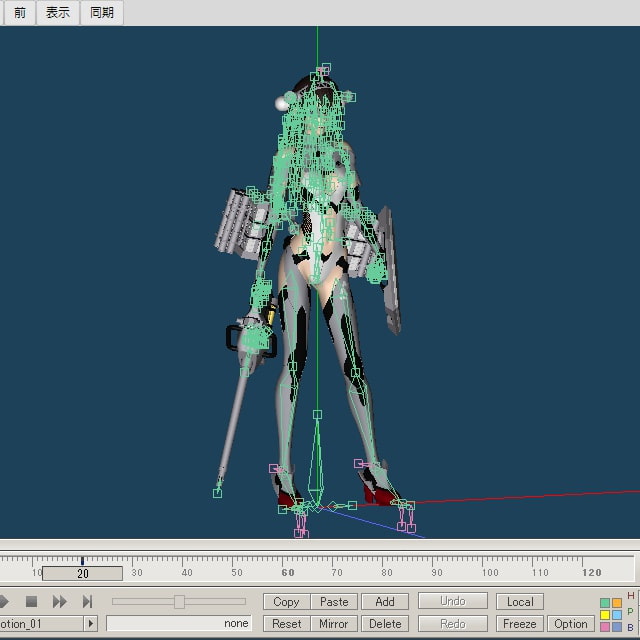Toggle the Local coordinate button

click(520, 601)
